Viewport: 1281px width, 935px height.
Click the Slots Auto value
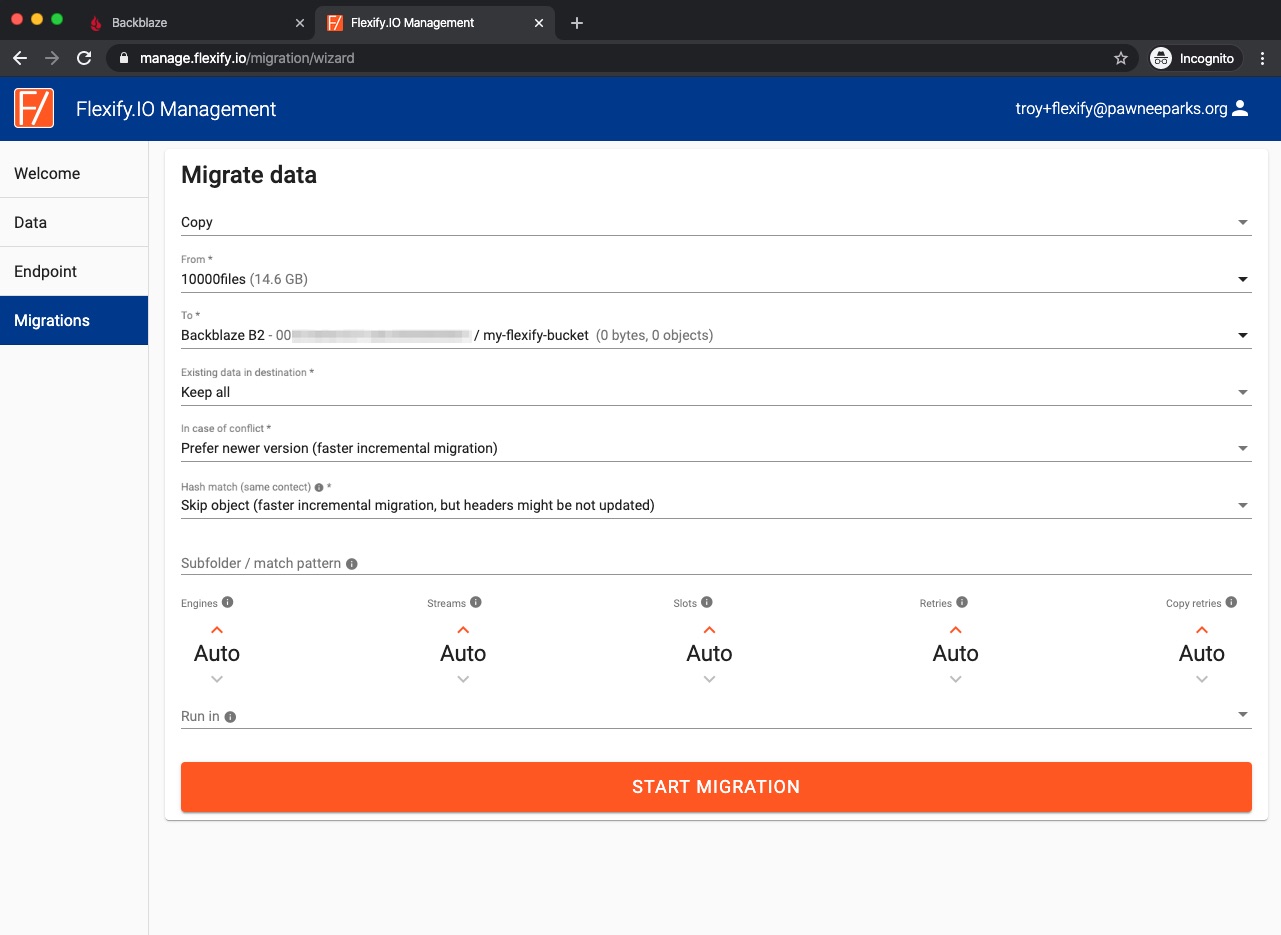(709, 653)
